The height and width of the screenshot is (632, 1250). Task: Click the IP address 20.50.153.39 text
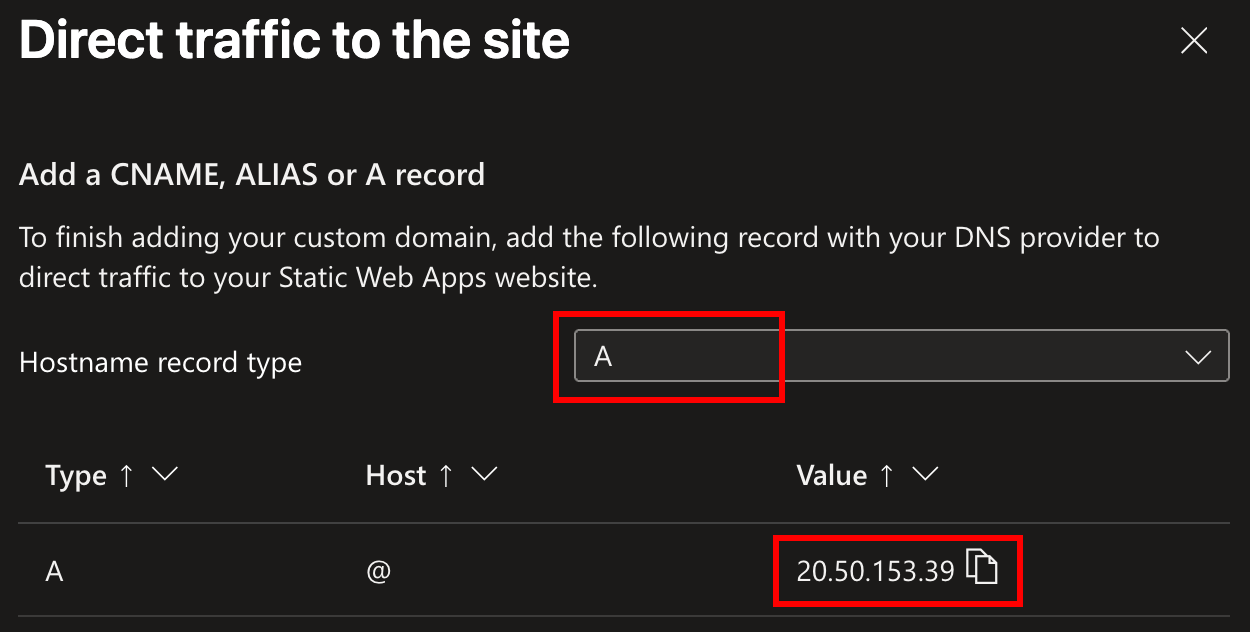(875, 571)
